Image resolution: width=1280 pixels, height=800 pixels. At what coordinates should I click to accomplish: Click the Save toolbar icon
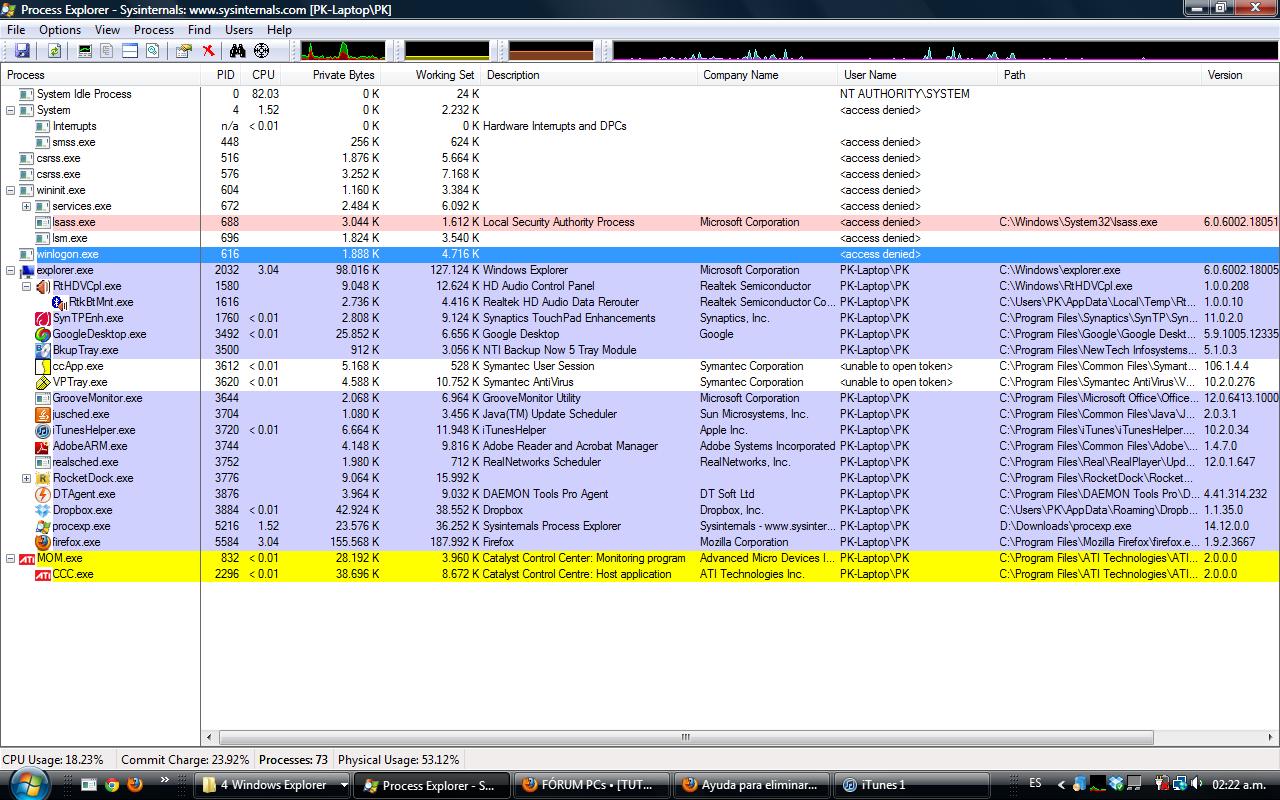(x=22, y=51)
